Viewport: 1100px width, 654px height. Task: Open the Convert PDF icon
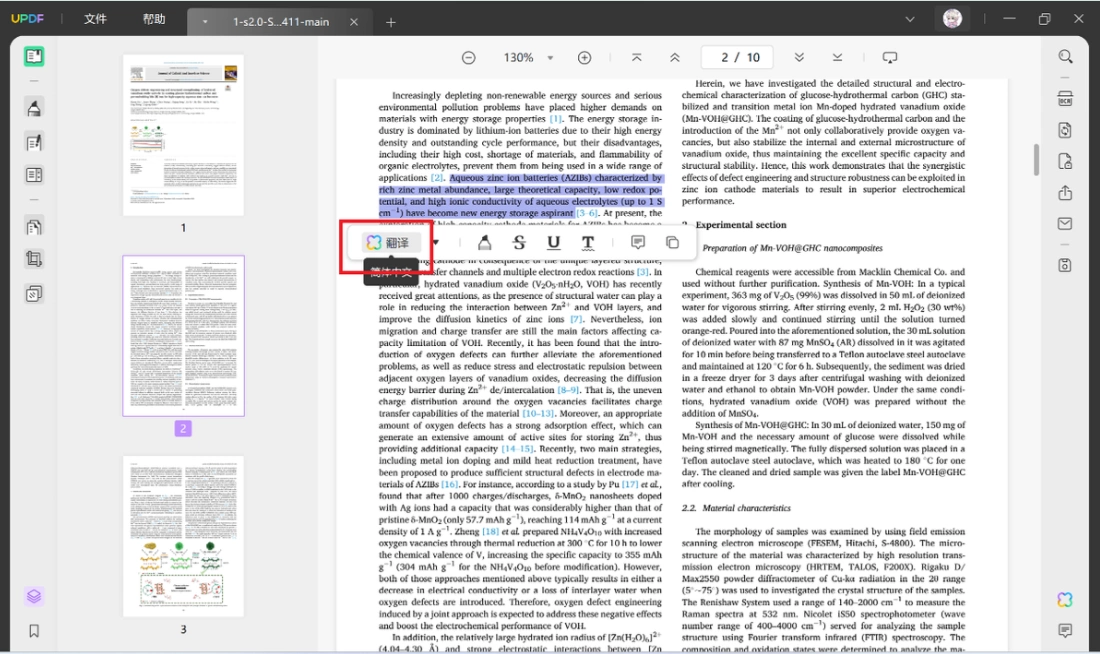[x=1065, y=131]
